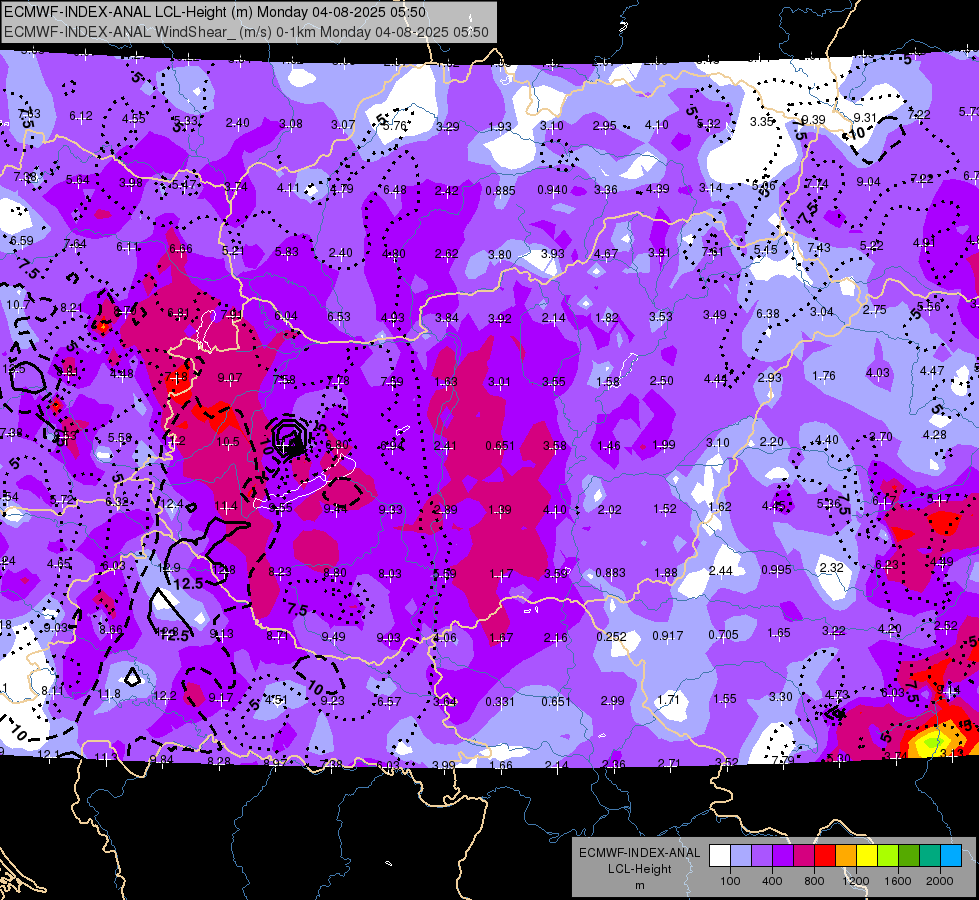Click the '8.80' grid value

(x=335, y=573)
